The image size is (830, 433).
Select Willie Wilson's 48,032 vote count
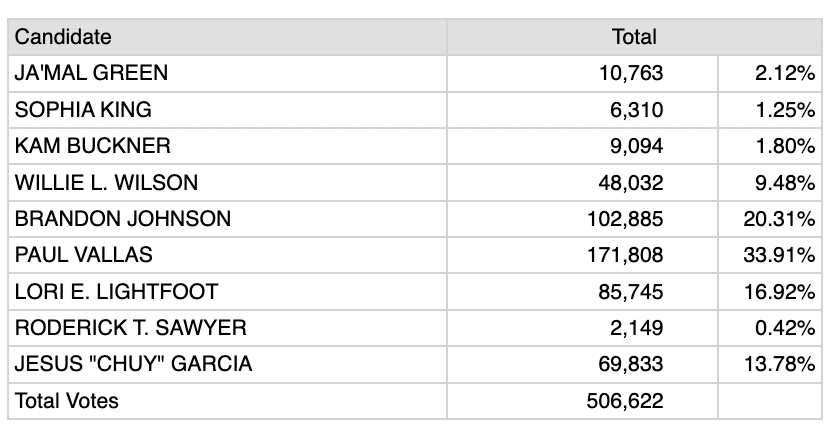[x=630, y=183]
